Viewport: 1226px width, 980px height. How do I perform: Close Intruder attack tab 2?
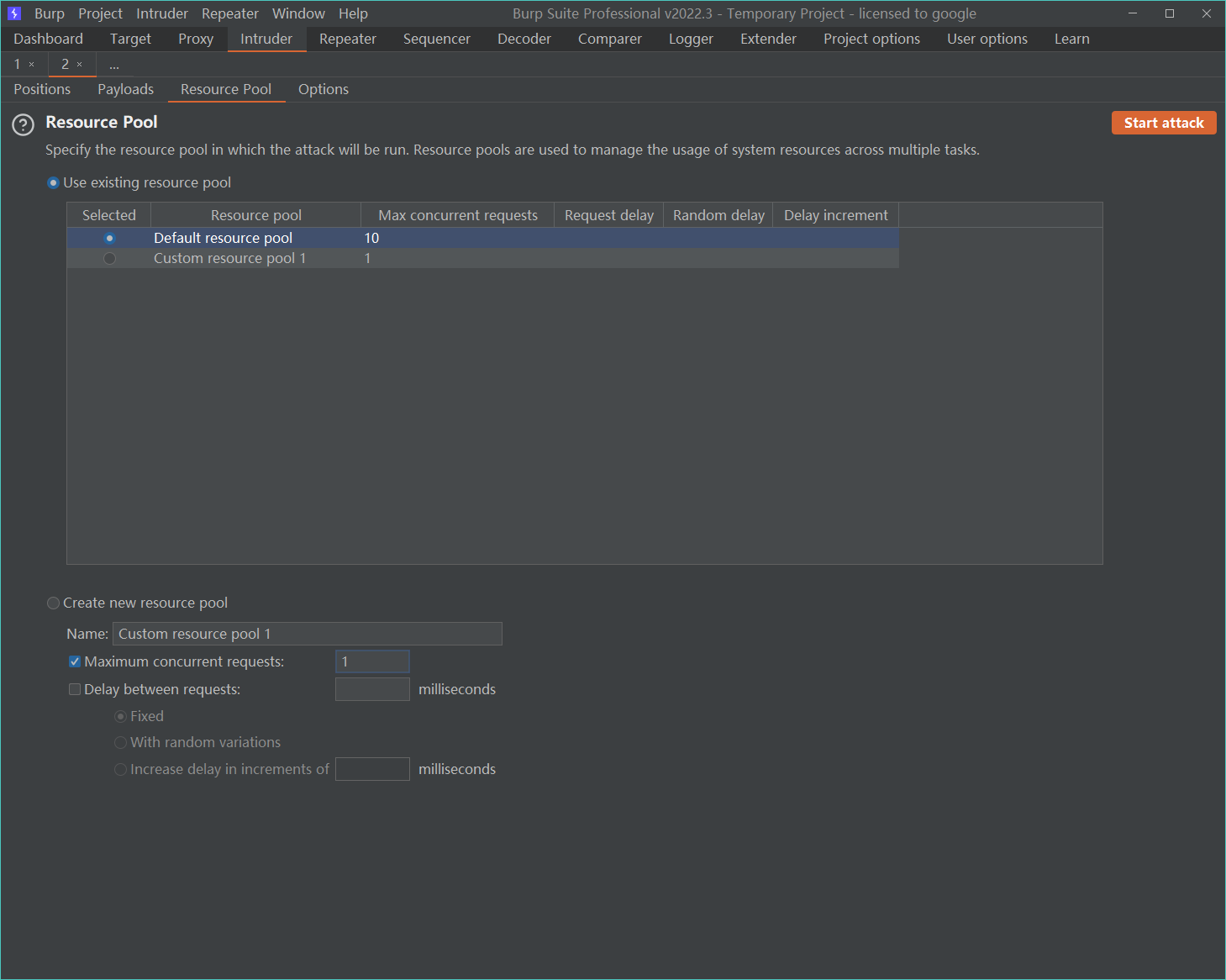click(x=80, y=65)
